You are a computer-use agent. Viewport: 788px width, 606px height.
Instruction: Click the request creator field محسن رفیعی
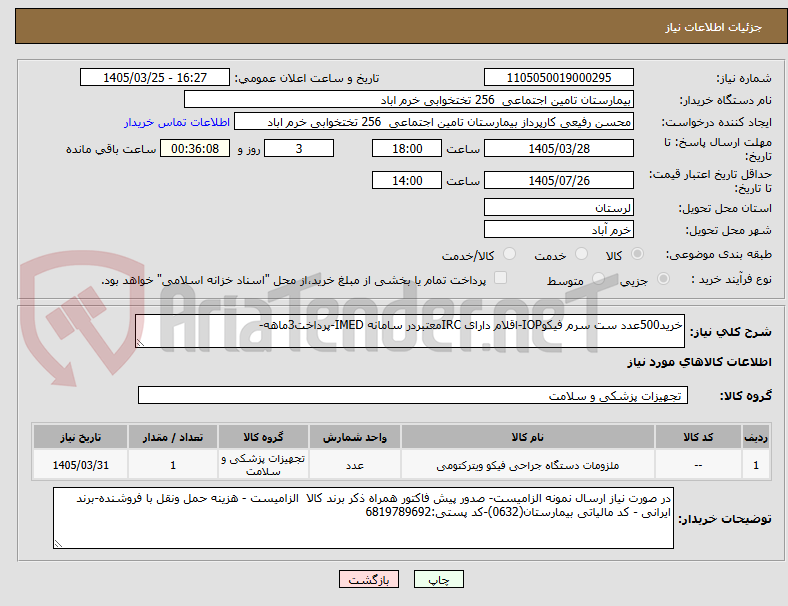point(434,122)
